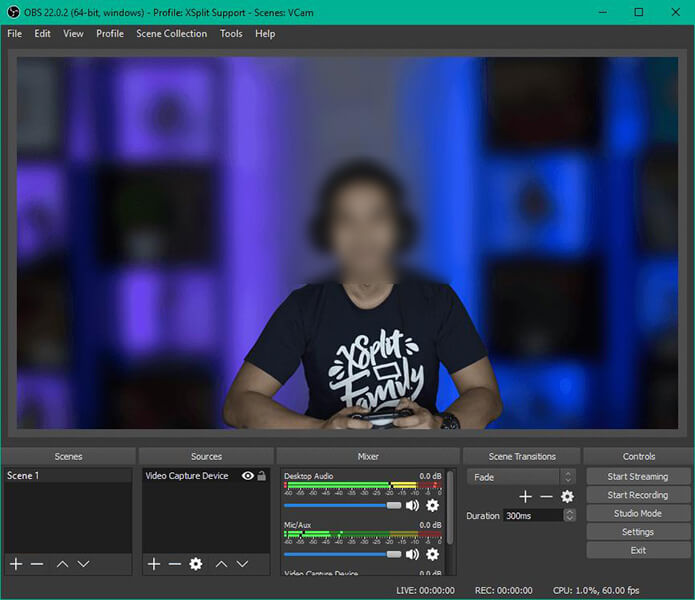
Task: Move scene down with the arrow in the Scenes panel
Action: [x=83, y=564]
